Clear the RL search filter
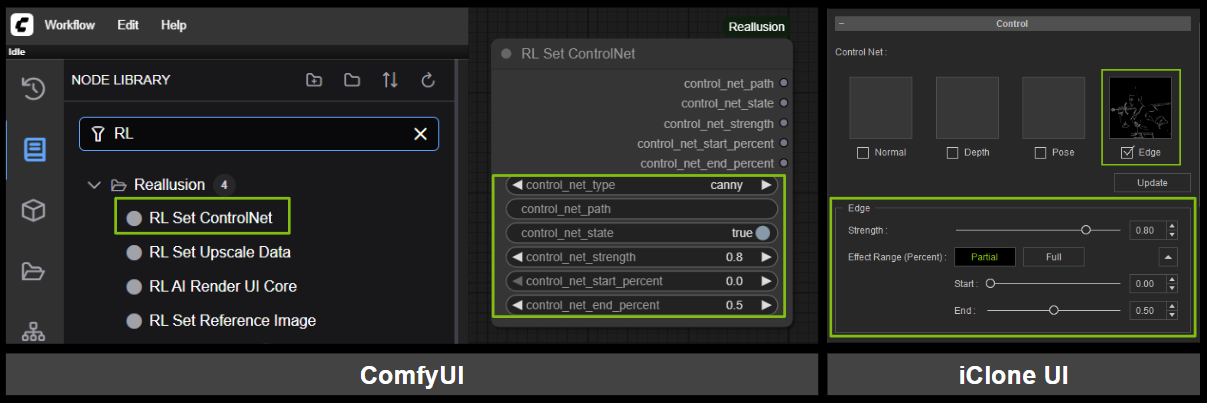 point(420,134)
